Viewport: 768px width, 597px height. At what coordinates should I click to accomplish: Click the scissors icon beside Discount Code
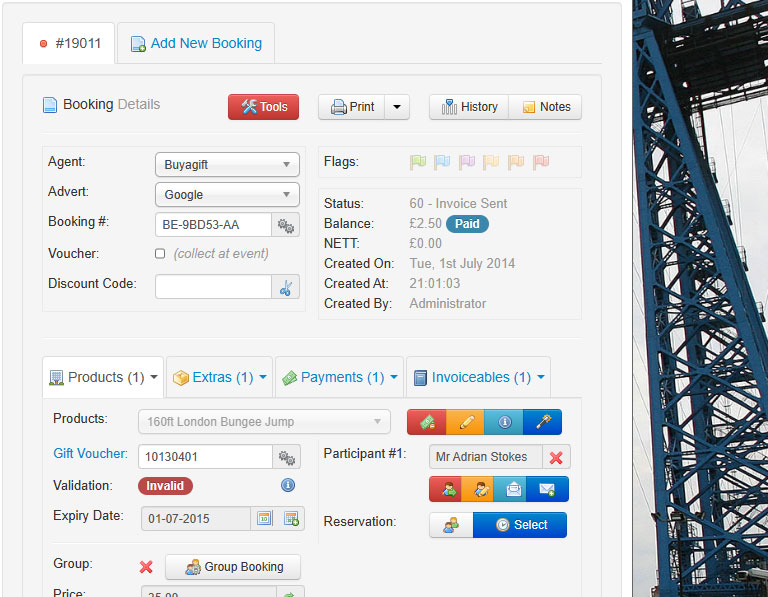click(x=286, y=287)
